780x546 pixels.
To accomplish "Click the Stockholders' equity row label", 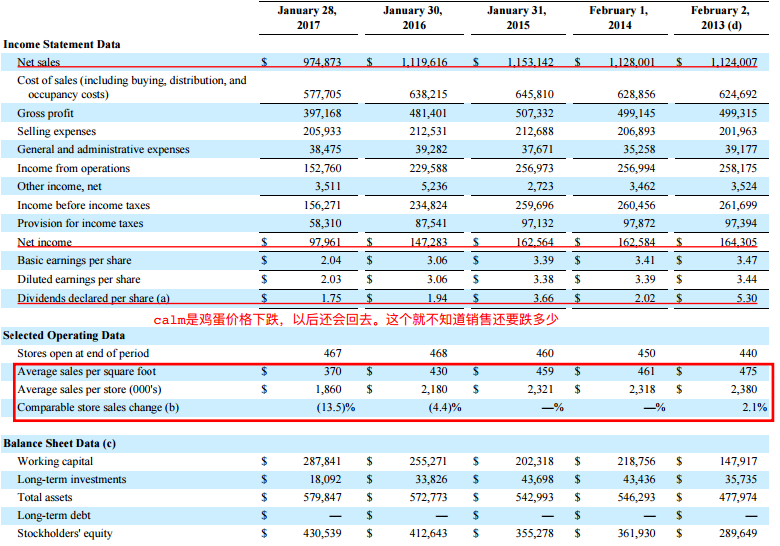I will point(65,533).
